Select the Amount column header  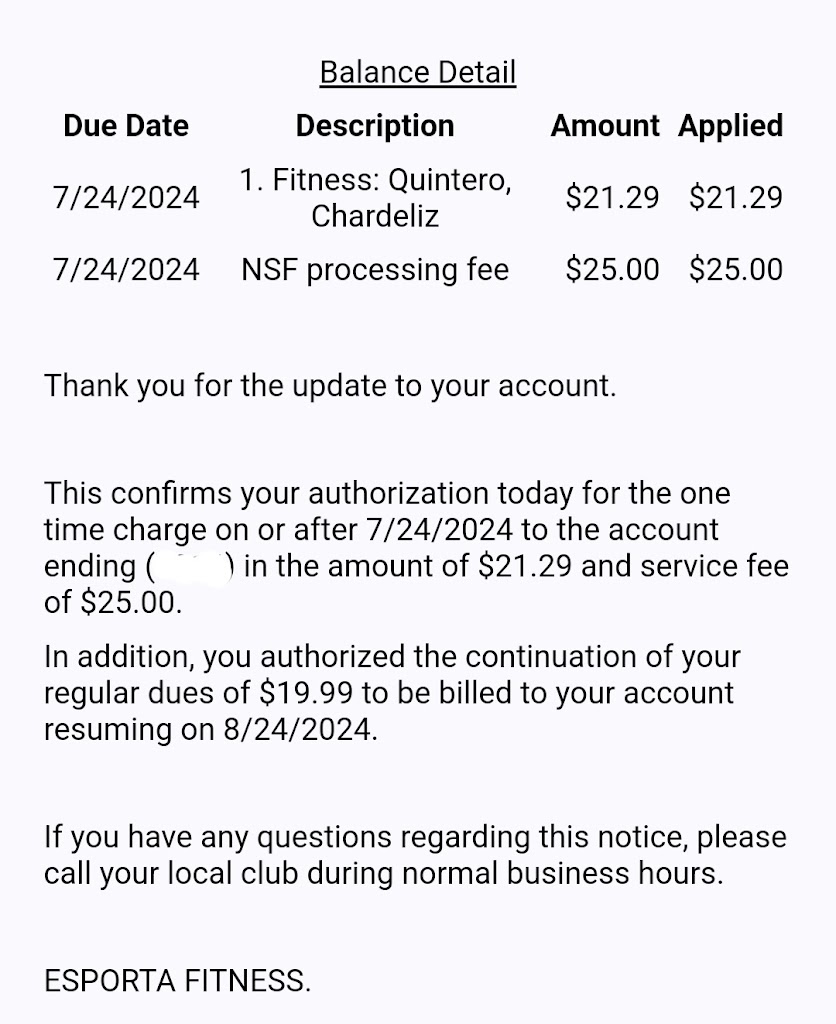605,126
